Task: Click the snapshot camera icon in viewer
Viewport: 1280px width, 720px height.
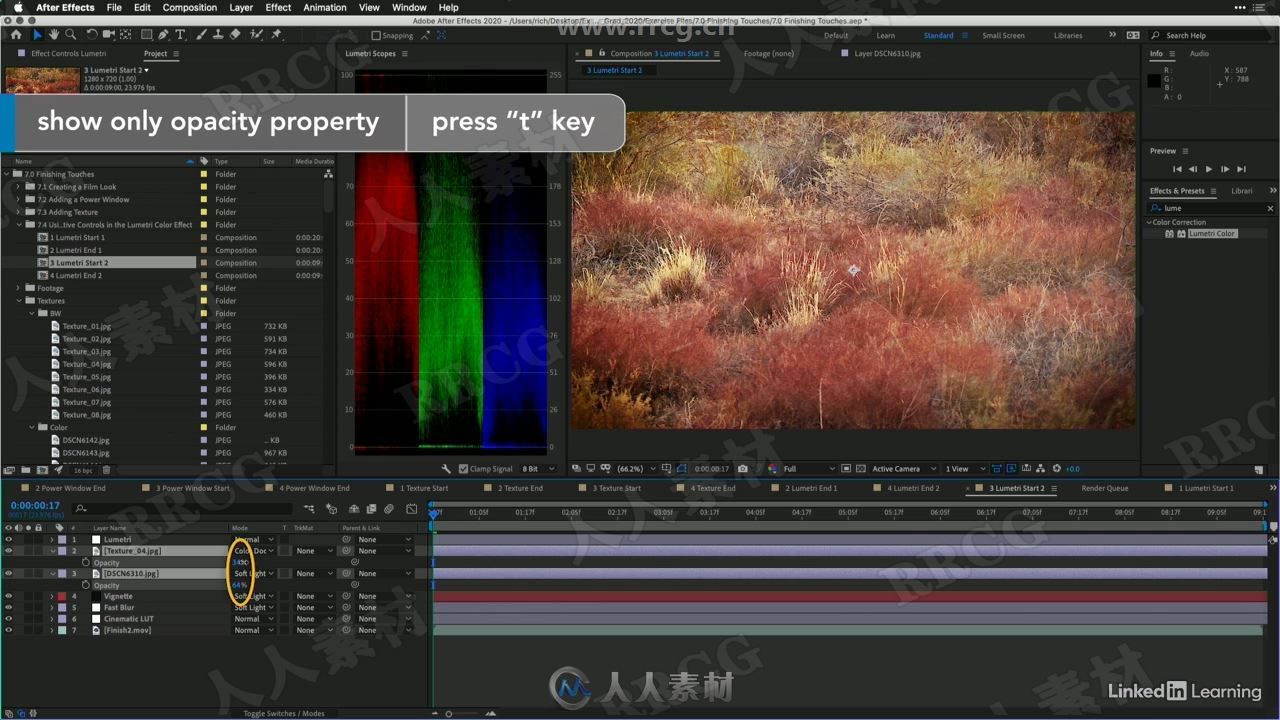Action: 742,468
